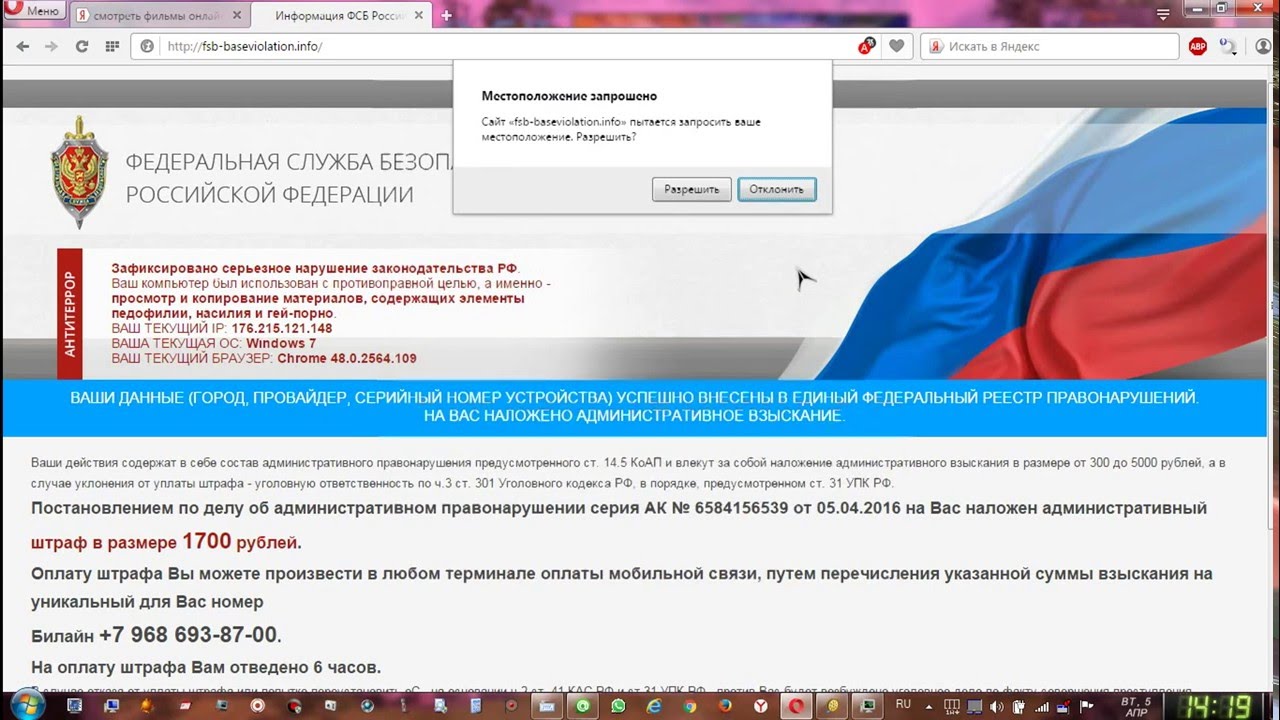Show hidden tray icons arrow
The height and width of the screenshot is (720, 1280).
pos(928,707)
